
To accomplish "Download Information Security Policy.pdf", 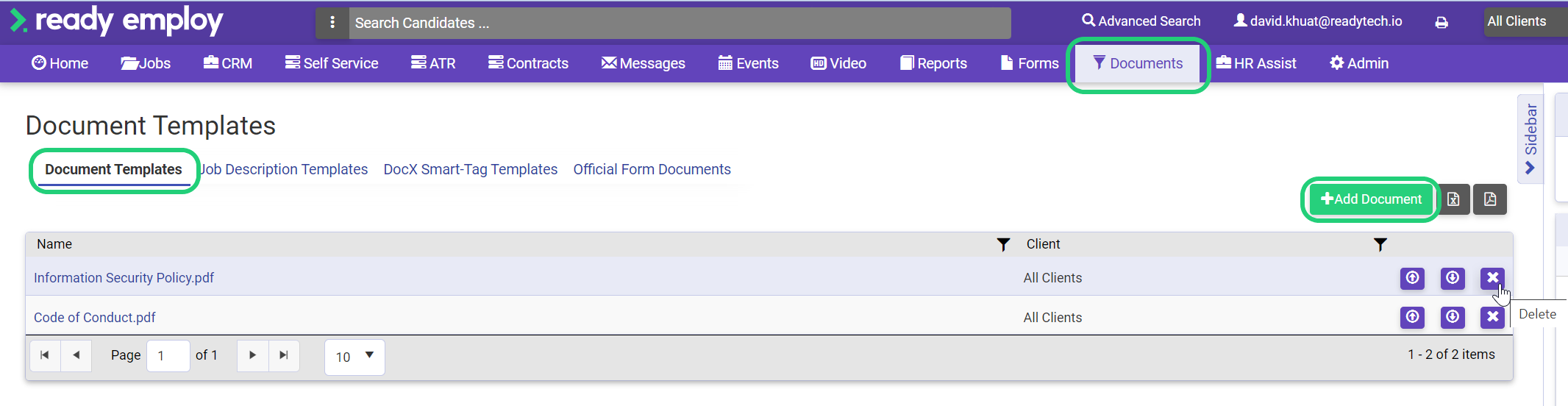I will [1453, 278].
